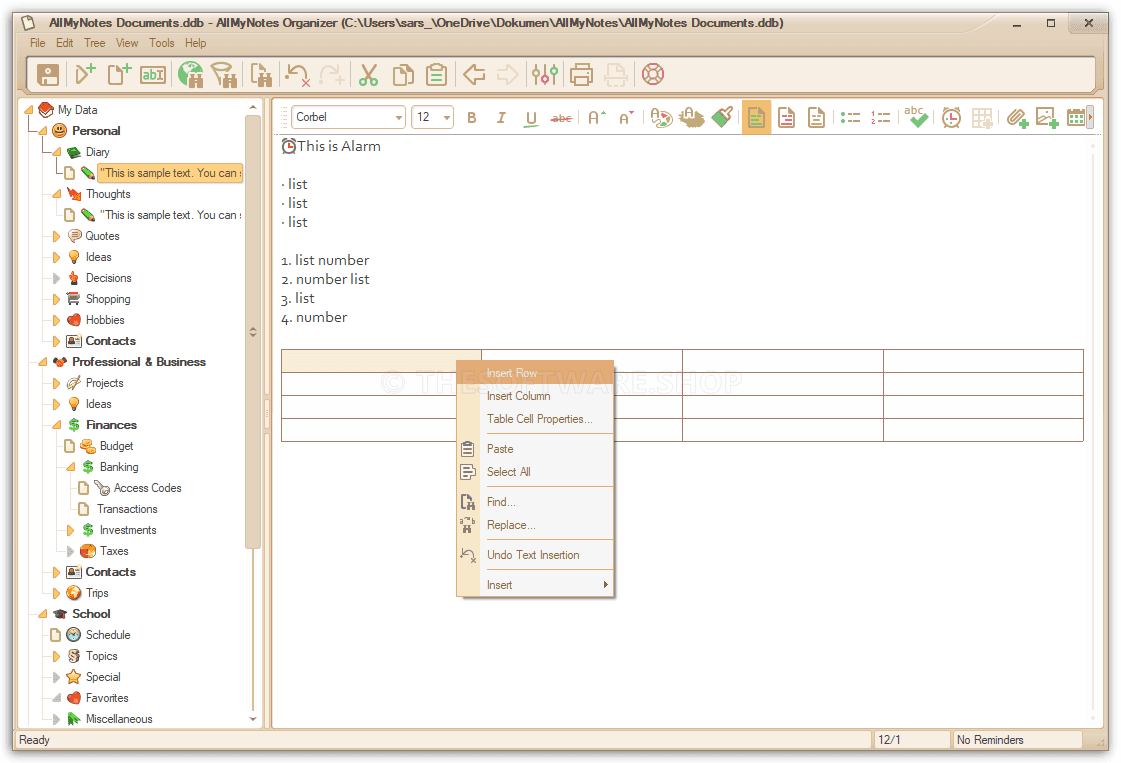Click the Undo icon in the main toolbar
The image size is (1121, 763).
point(297,74)
